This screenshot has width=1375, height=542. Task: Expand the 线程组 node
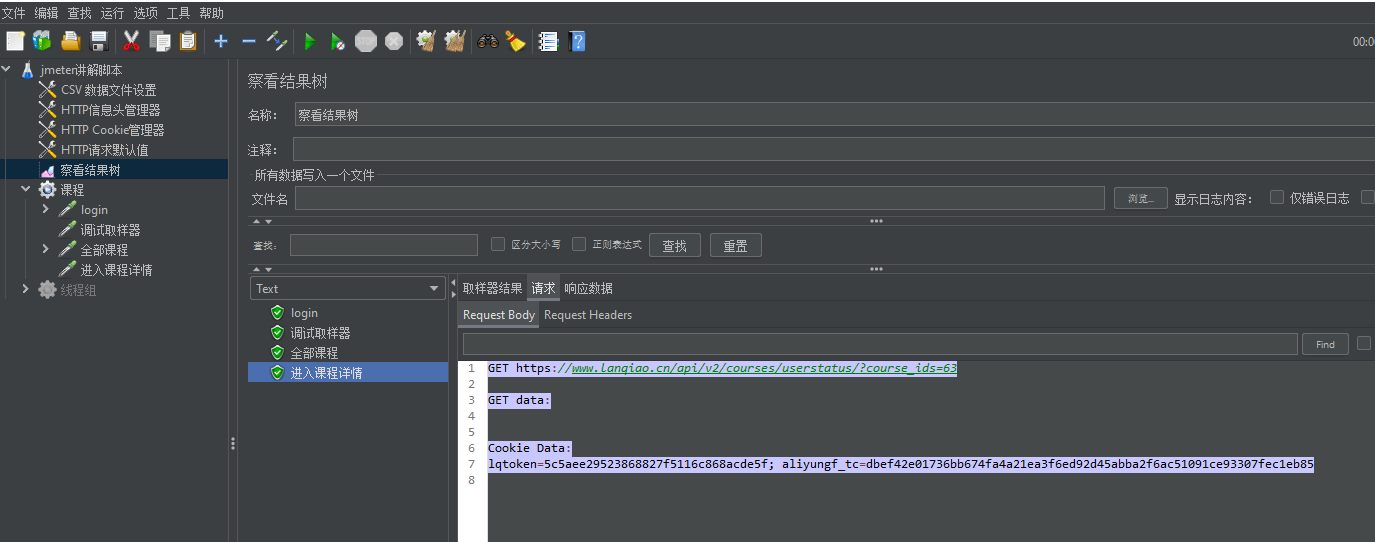[x=26, y=289]
